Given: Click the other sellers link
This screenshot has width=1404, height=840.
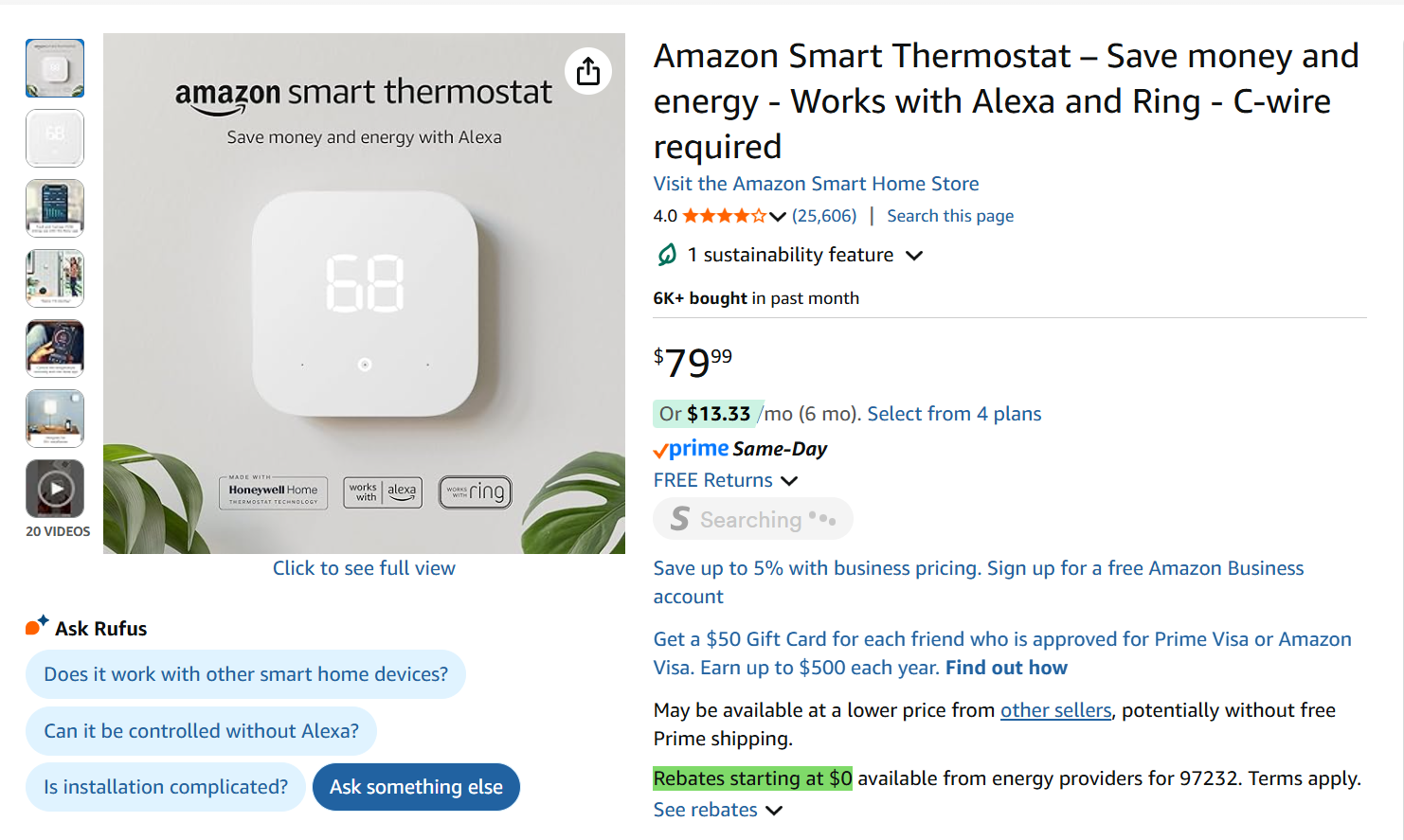Looking at the screenshot, I should pyautogui.click(x=1055, y=709).
